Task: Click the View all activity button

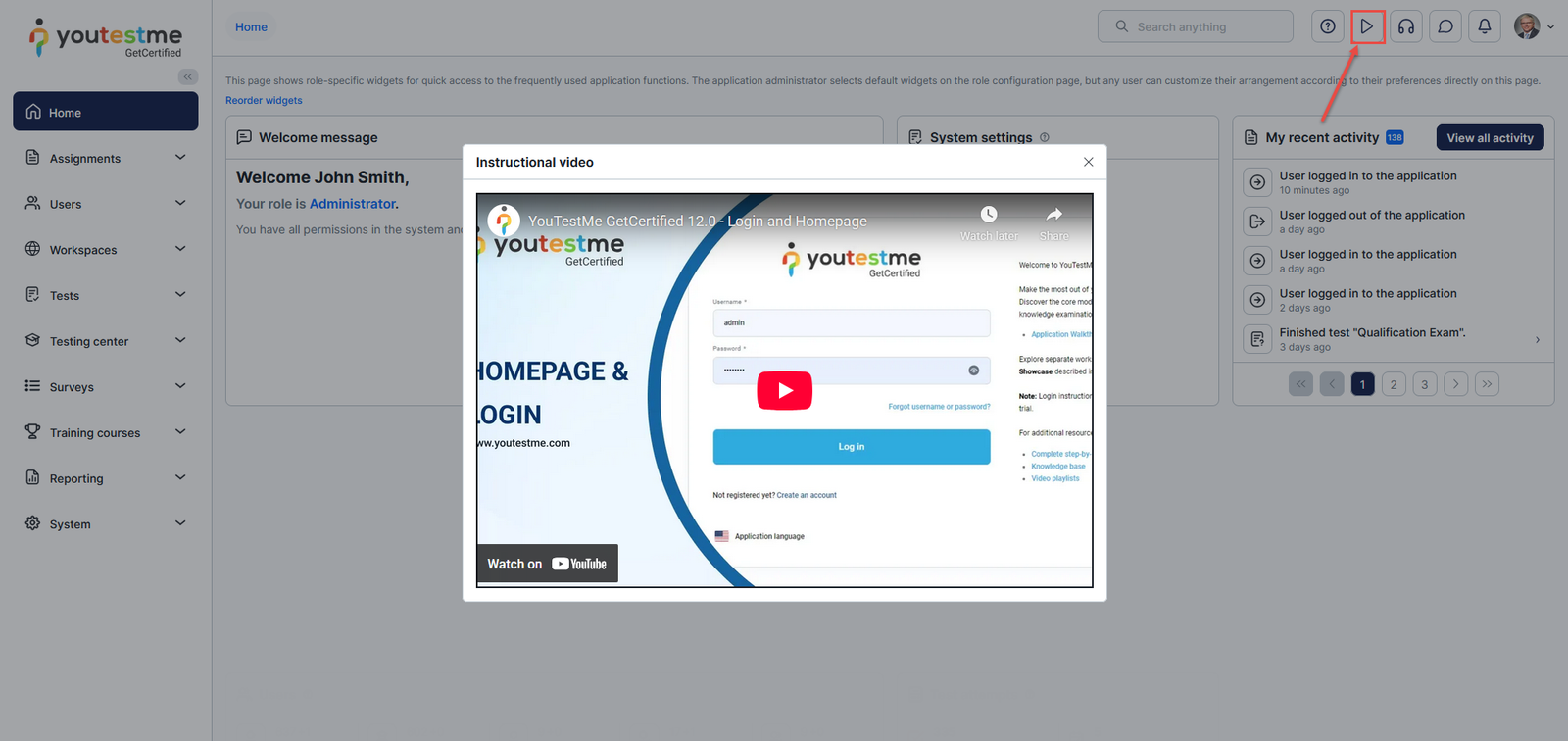Action: (x=1489, y=138)
